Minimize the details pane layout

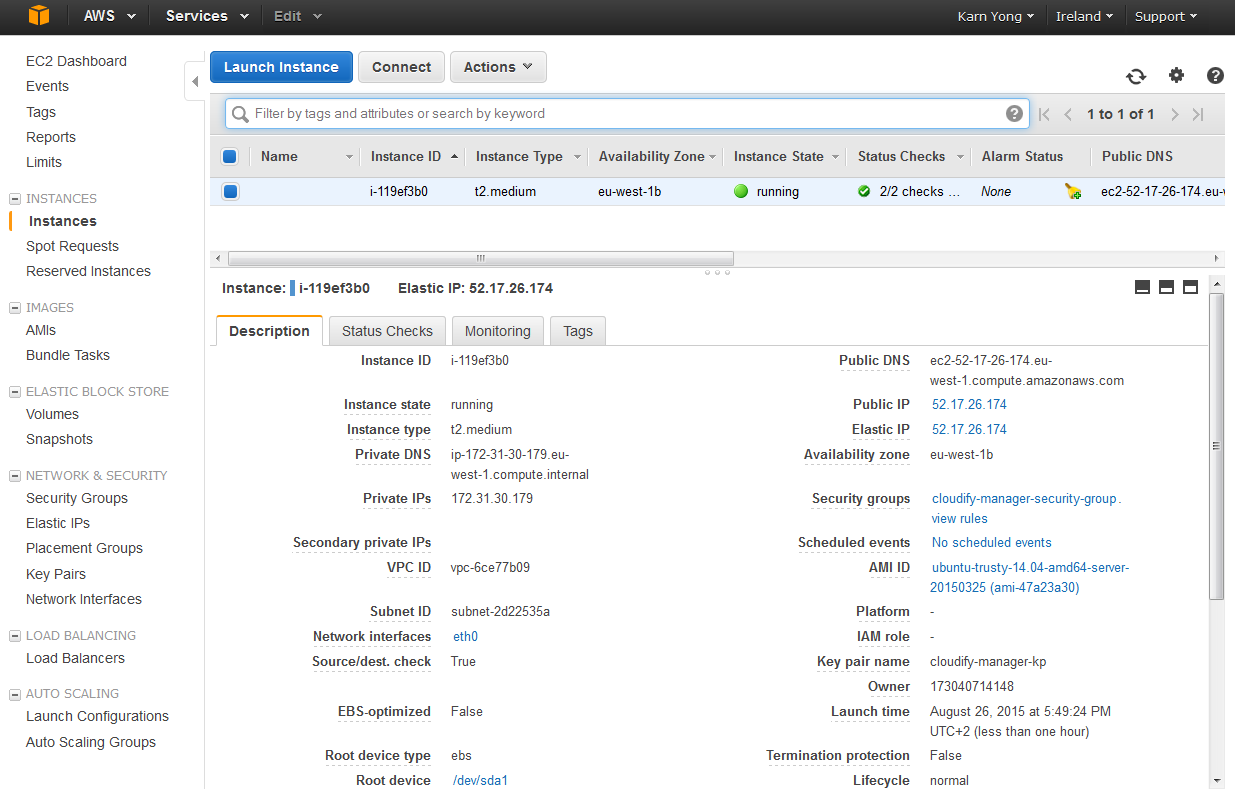[x=1143, y=288]
